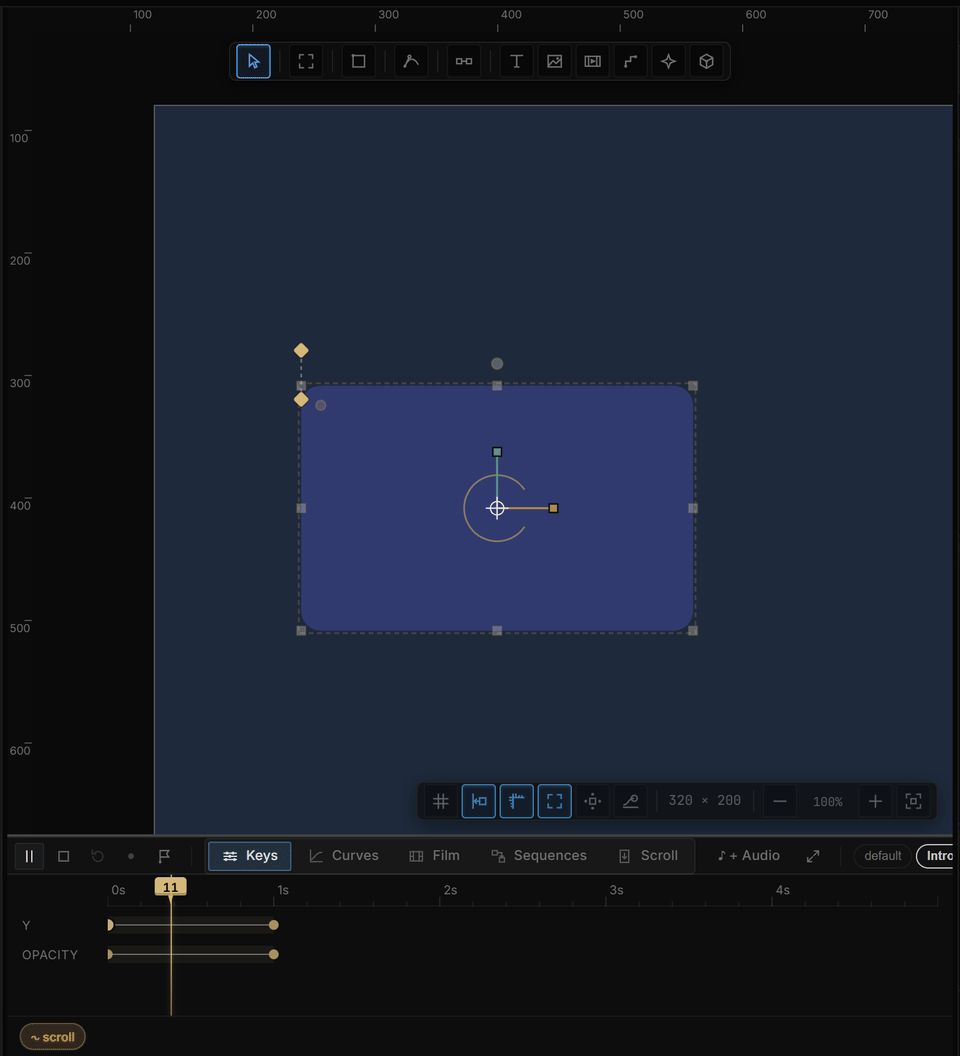Click the green Y-axis gizmo handle
Screen dimensions: 960x1056
click(497, 452)
